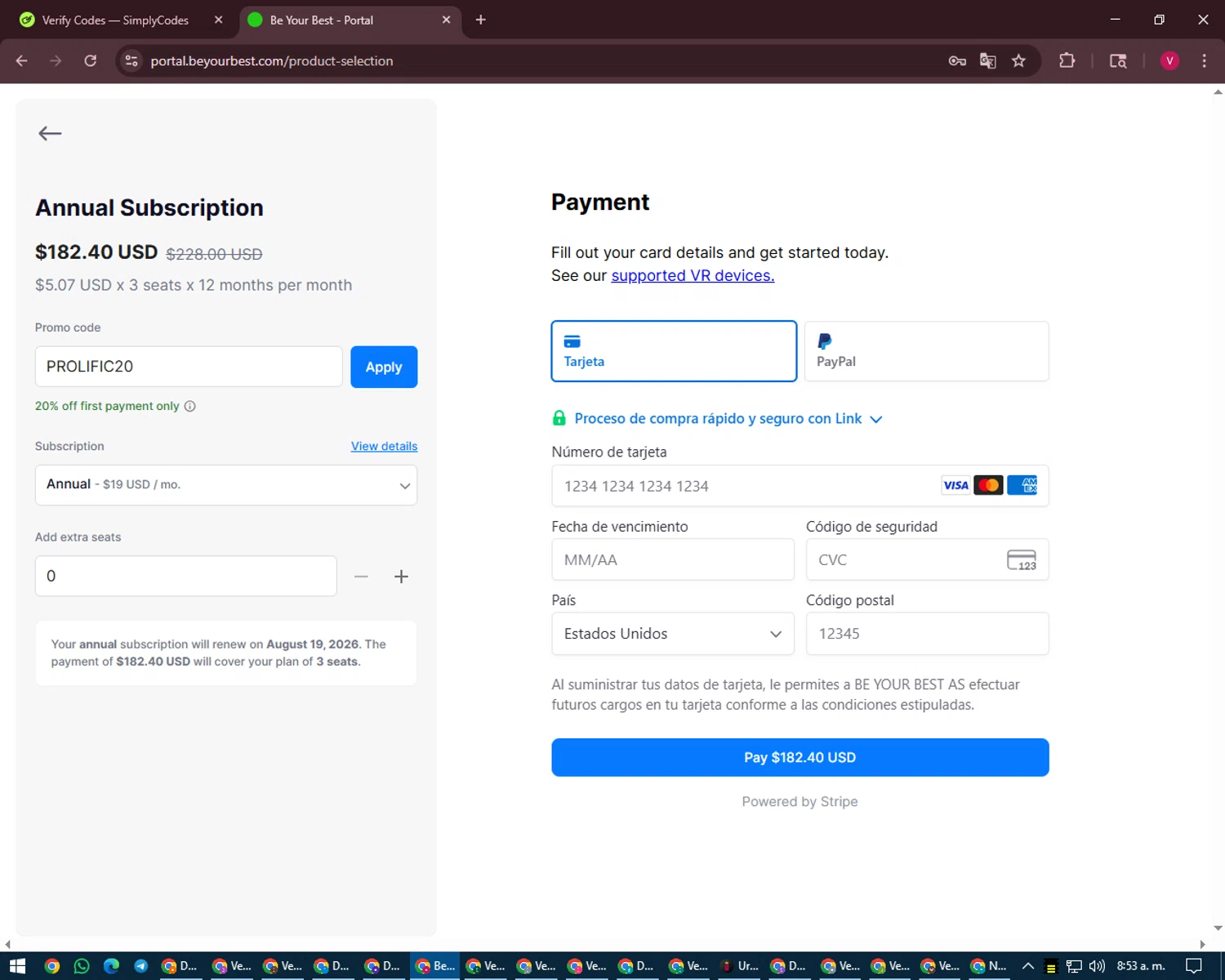Open the tab search icon in toolbar
The width and height of the screenshot is (1225, 980).
(x=1118, y=60)
